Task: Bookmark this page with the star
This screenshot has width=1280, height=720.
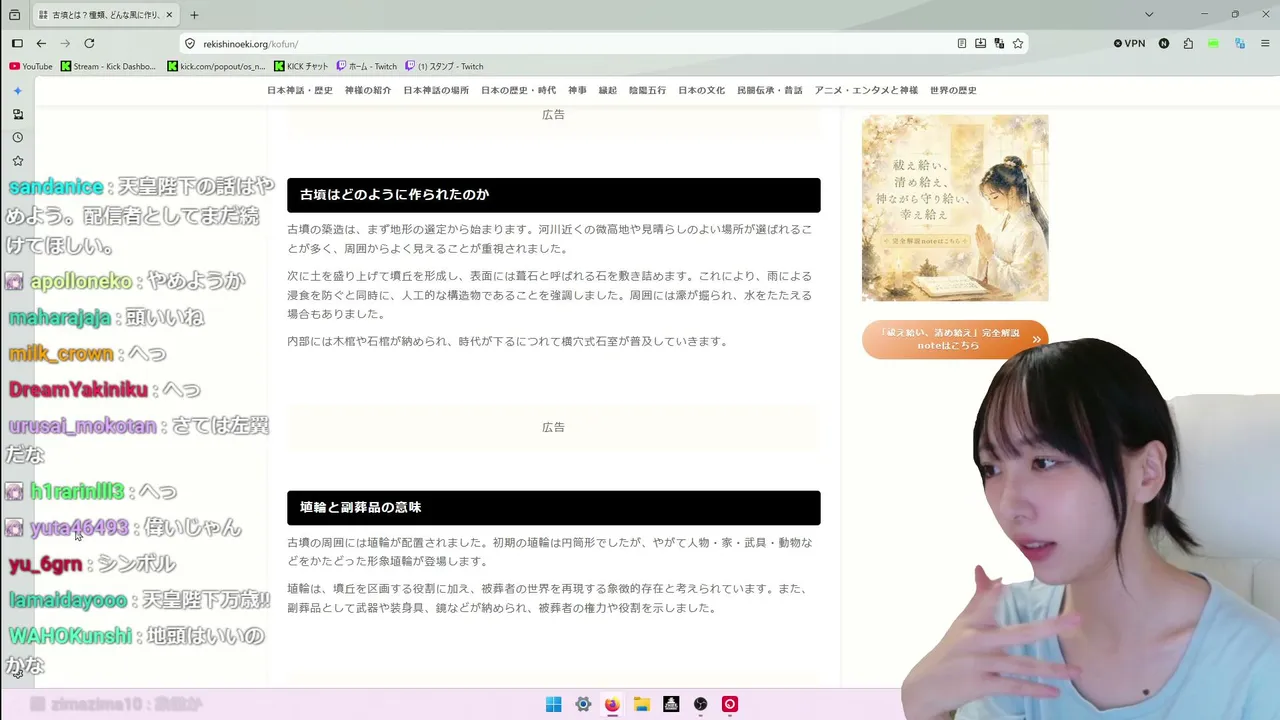Action: coord(1018,44)
